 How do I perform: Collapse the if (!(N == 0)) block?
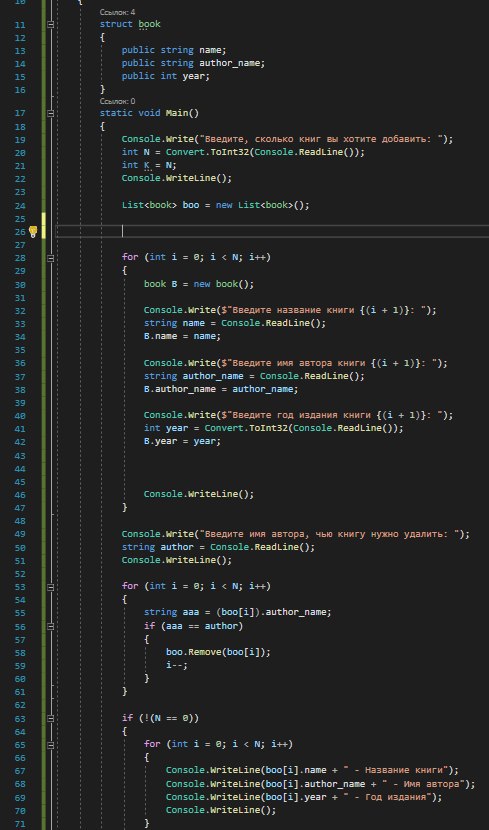tap(51, 719)
